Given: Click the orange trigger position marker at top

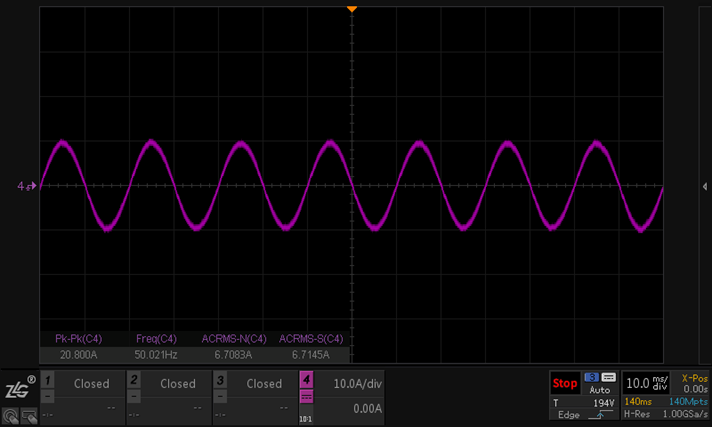Looking at the screenshot, I should tap(351, 9).
